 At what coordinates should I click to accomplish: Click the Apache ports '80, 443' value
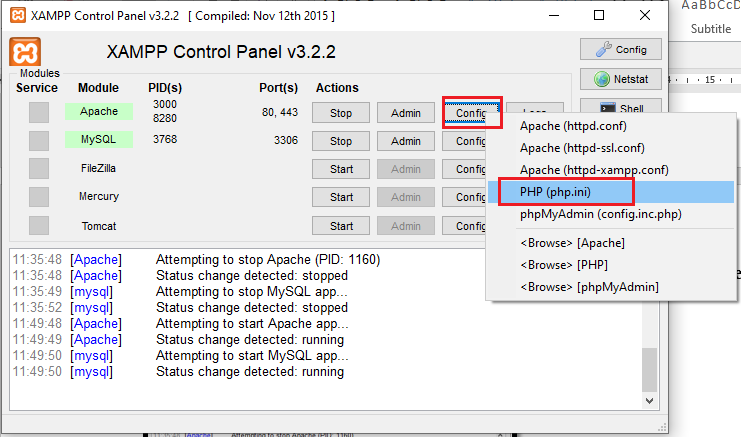(x=280, y=112)
